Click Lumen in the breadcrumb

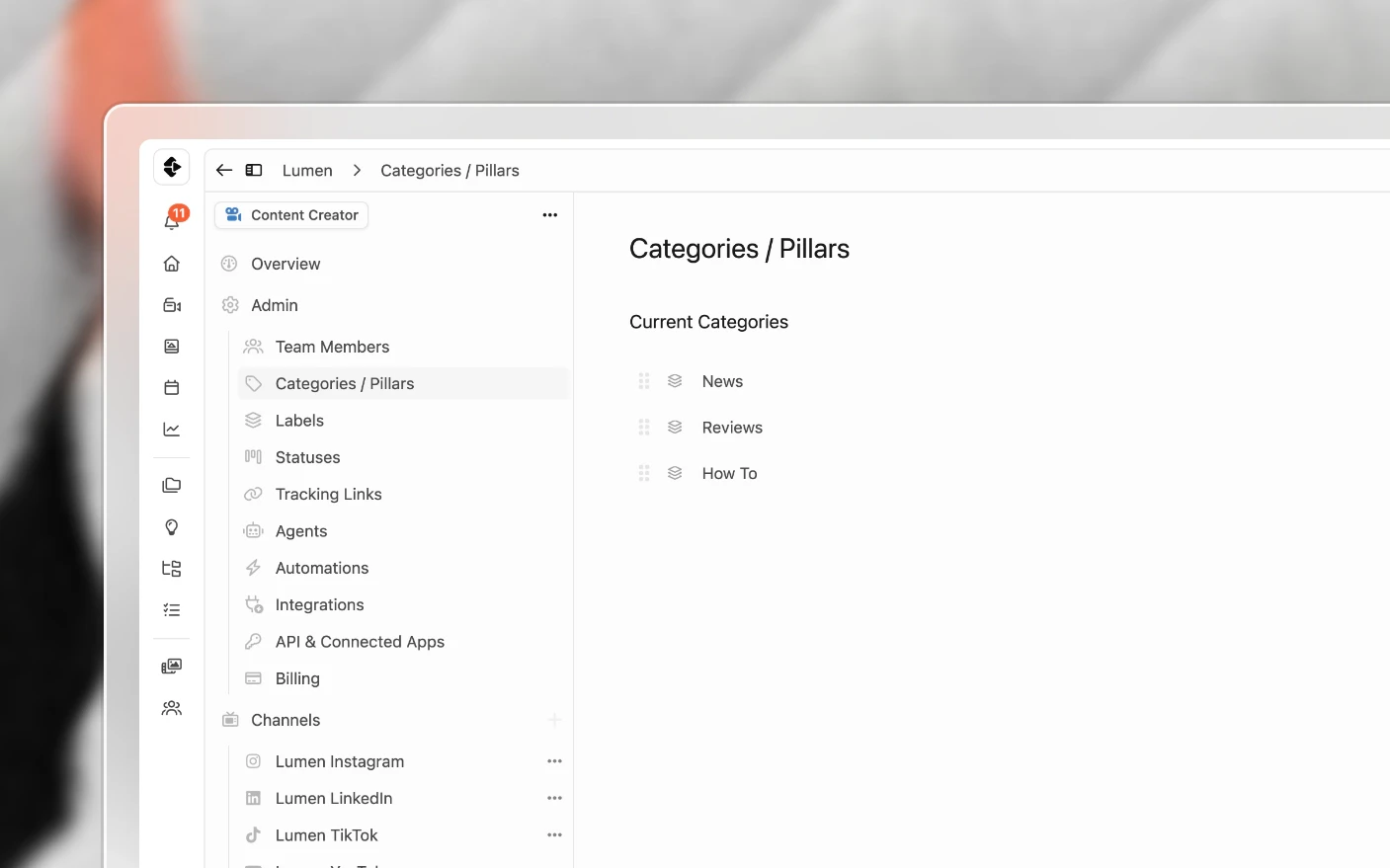[307, 171]
